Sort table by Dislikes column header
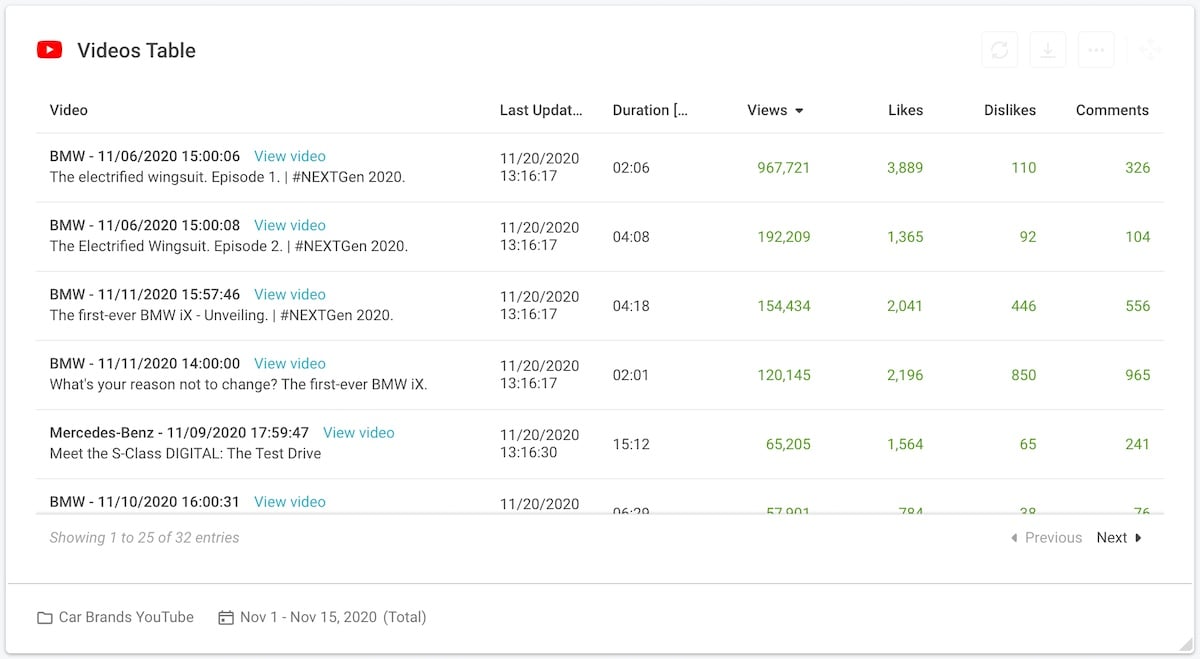Image resolution: width=1200 pixels, height=659 pixels. click(x=1010, y=110)
